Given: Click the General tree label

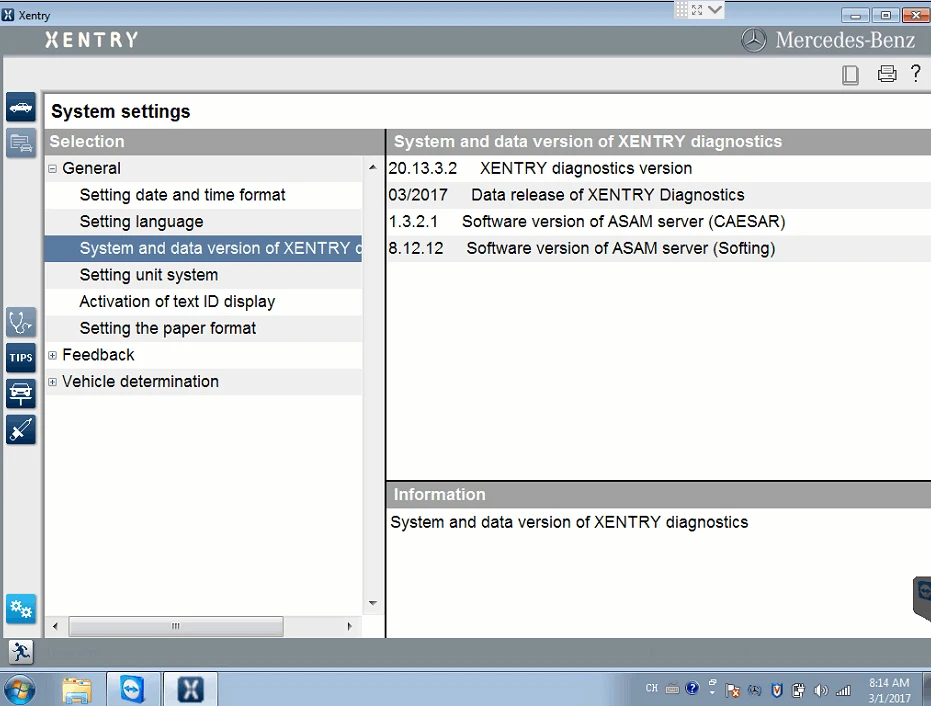Looking at the screenshot, I should coord(91,169).
